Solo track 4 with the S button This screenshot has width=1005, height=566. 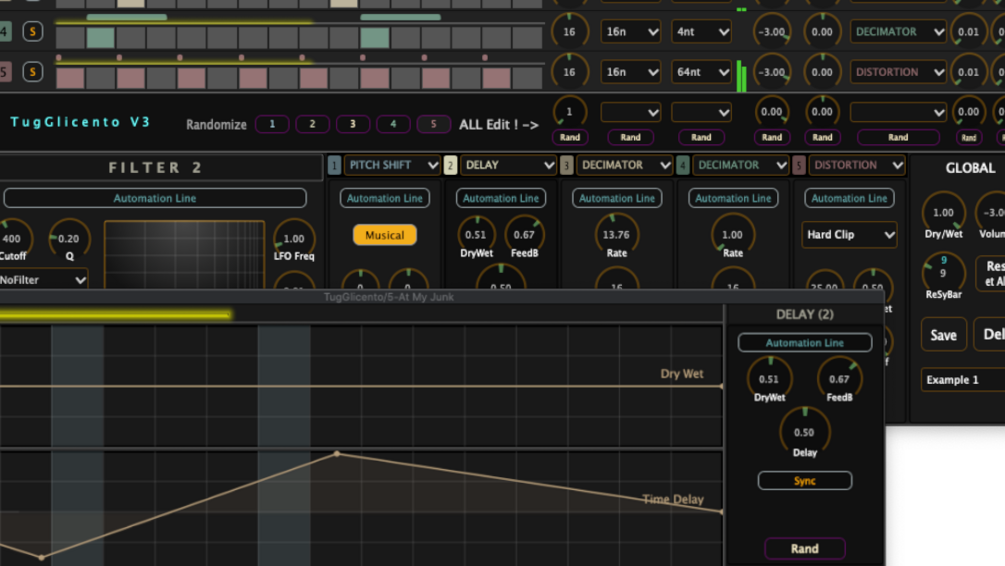(x=33, y=31)
